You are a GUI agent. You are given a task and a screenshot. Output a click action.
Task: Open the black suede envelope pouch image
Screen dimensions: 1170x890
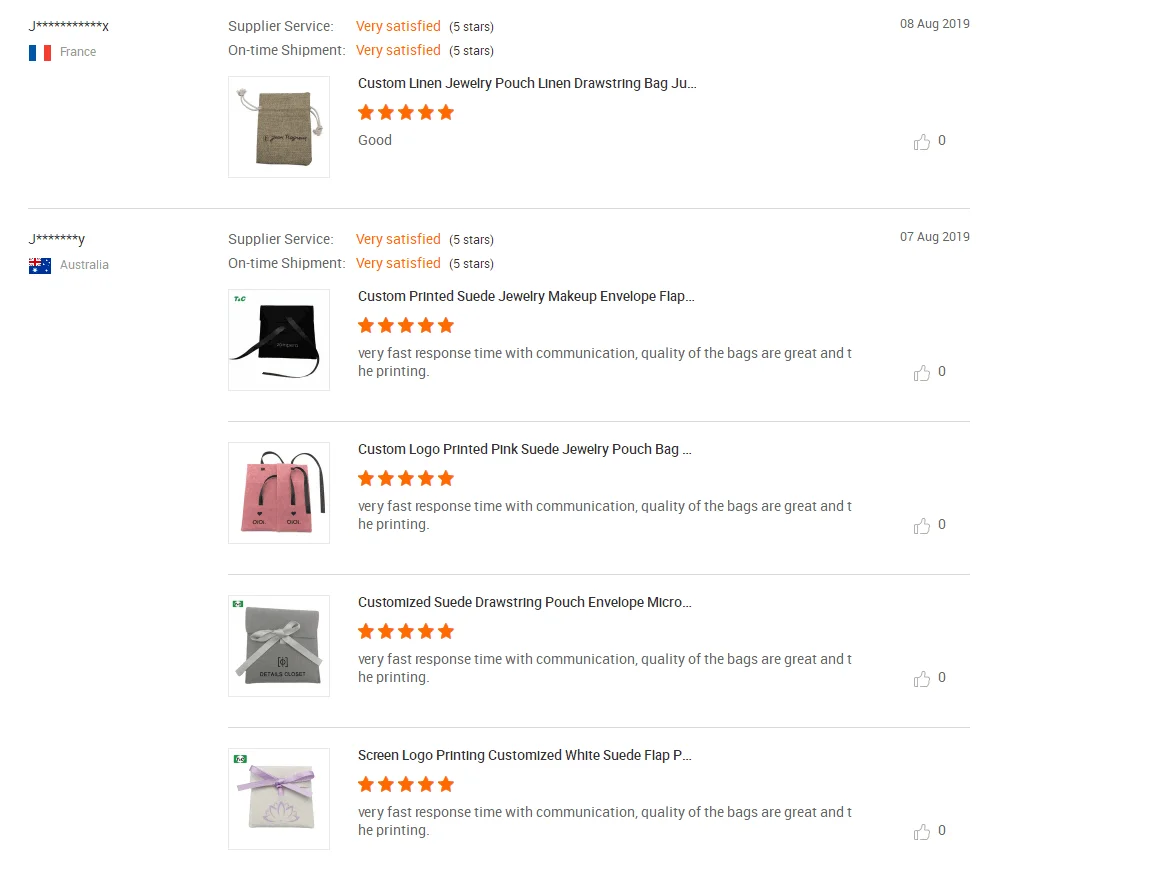click(x=279, y=339)
